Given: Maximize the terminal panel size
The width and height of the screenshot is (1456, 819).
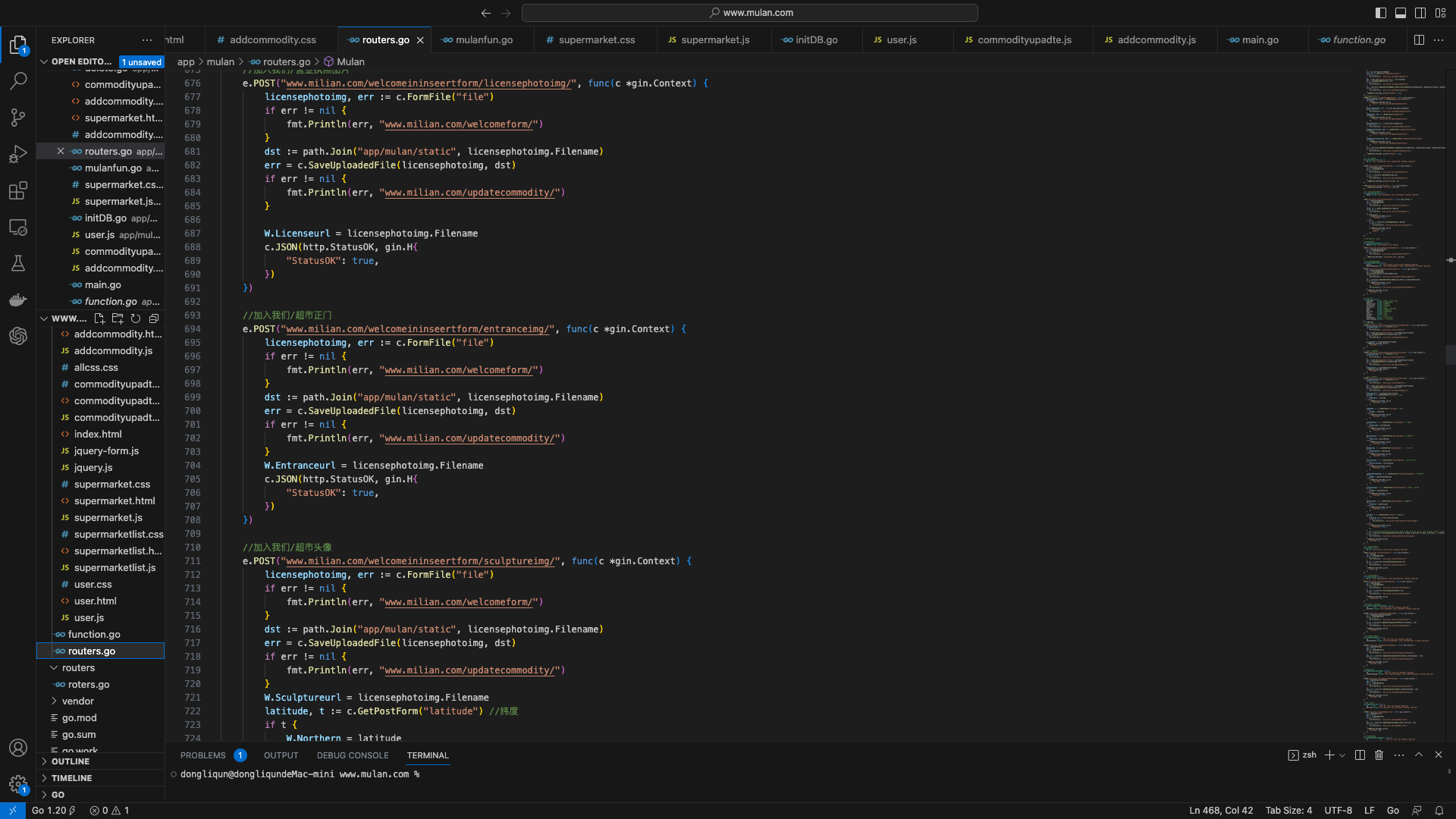Looking at the screenshot, I should click(x=1419, y=755).
